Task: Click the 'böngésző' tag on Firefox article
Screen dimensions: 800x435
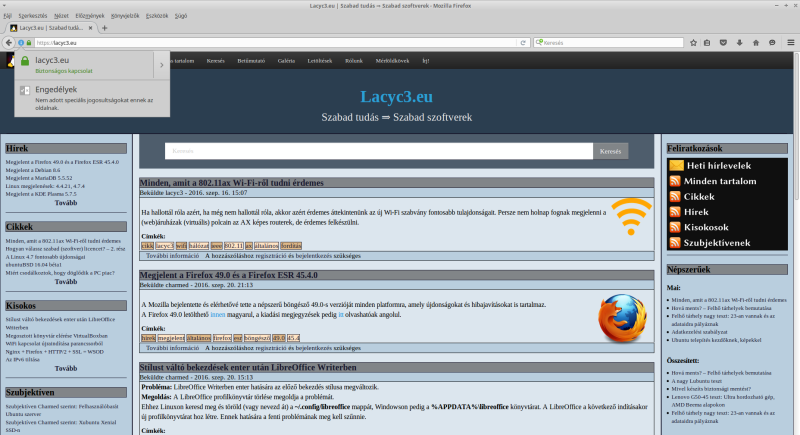Action: point(257,338)
